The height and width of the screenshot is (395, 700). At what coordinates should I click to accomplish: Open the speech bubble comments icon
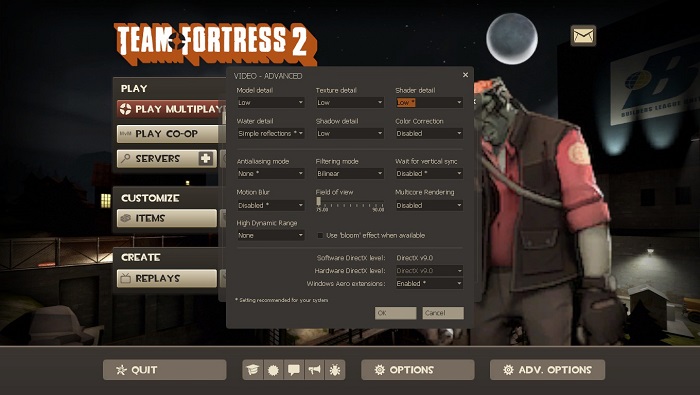[x=294, y=370]
